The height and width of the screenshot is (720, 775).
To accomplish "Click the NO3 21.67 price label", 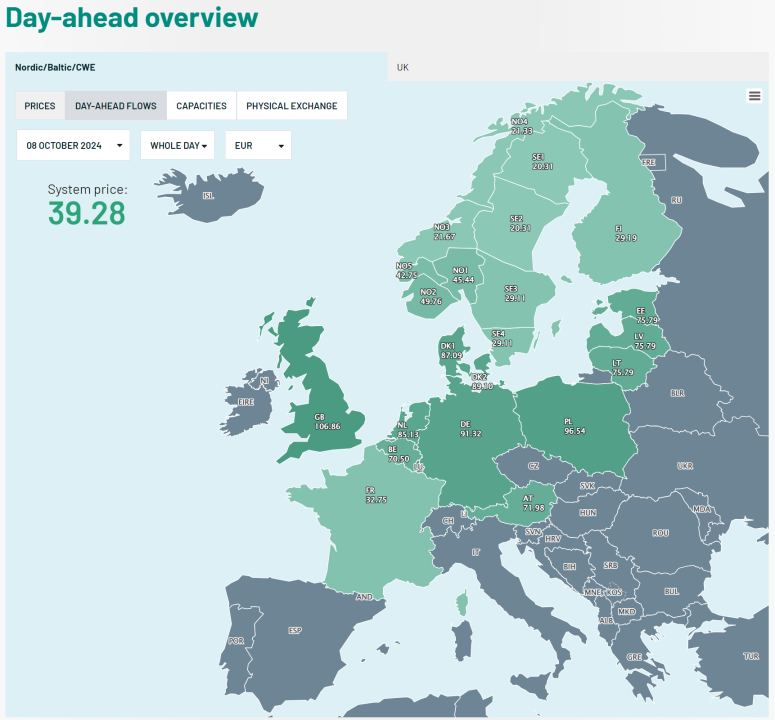I will click(444, 232).
